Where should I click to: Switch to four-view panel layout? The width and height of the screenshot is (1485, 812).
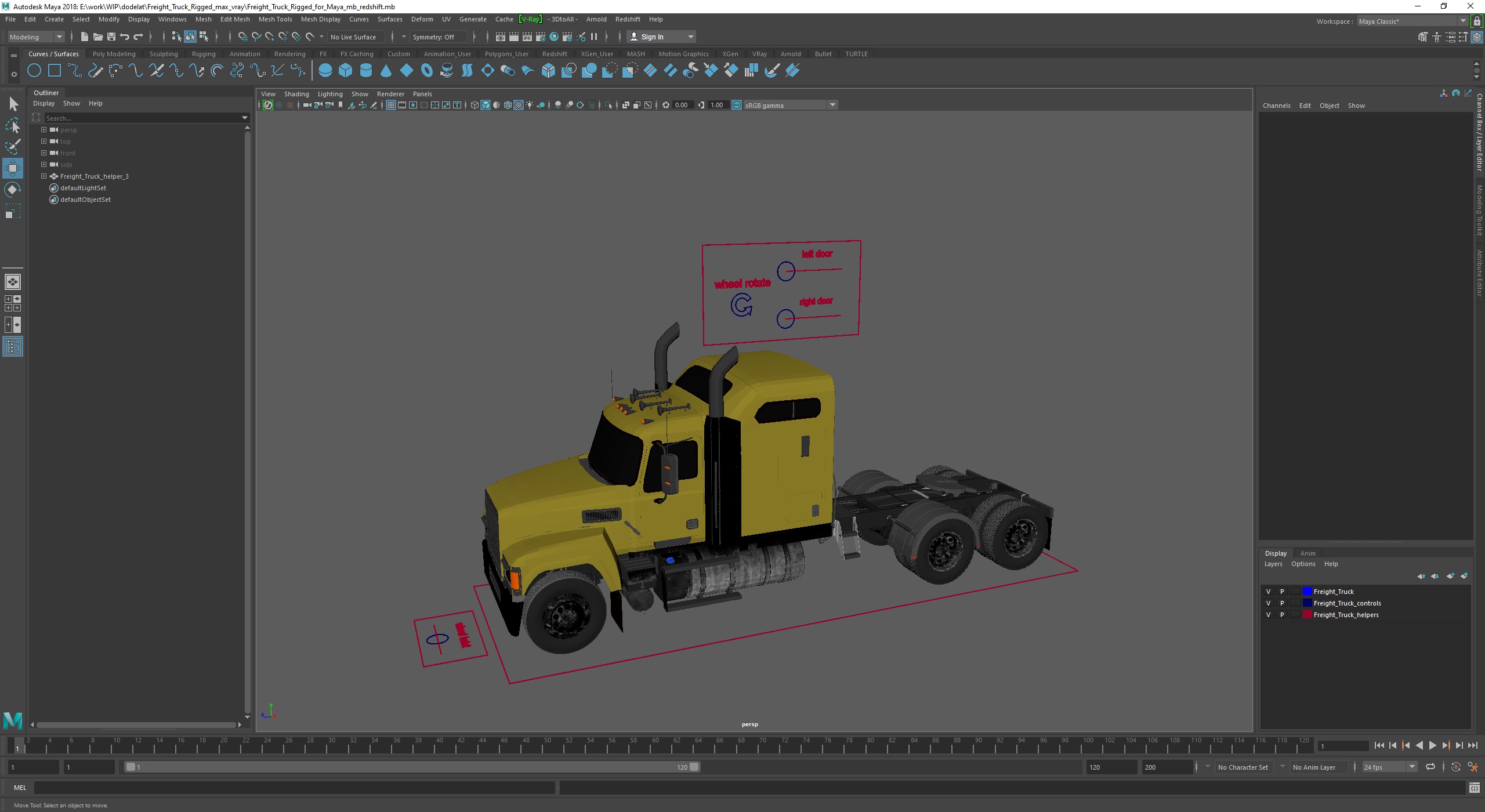click(x=13, y=303)
